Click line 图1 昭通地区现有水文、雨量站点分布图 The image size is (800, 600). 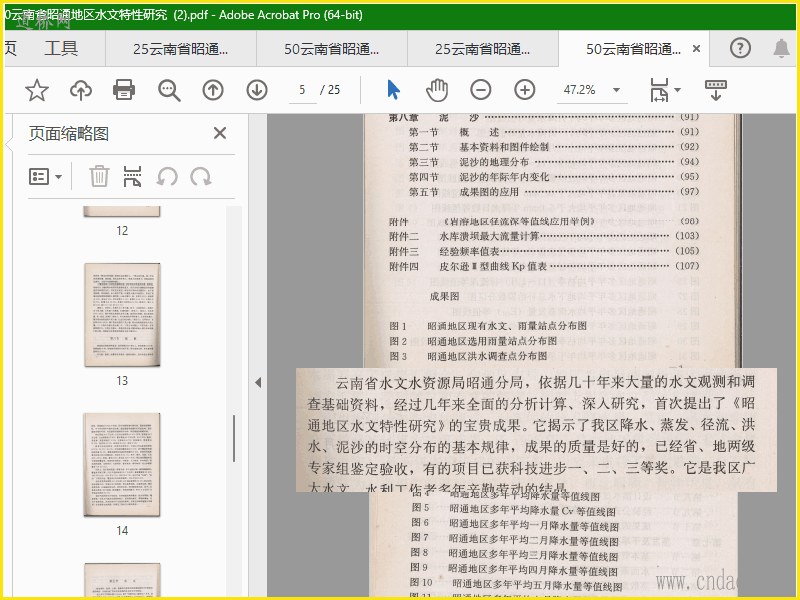tap(488, 326)
